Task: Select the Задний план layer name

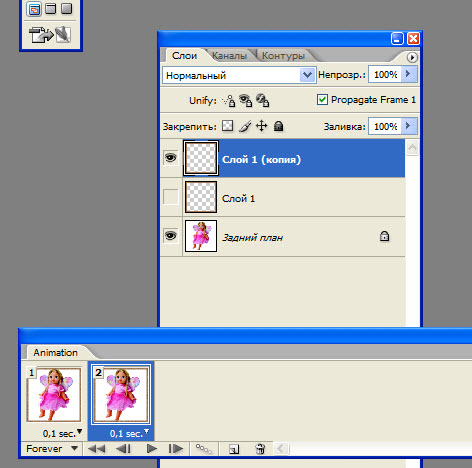Action: click(252, 238)
